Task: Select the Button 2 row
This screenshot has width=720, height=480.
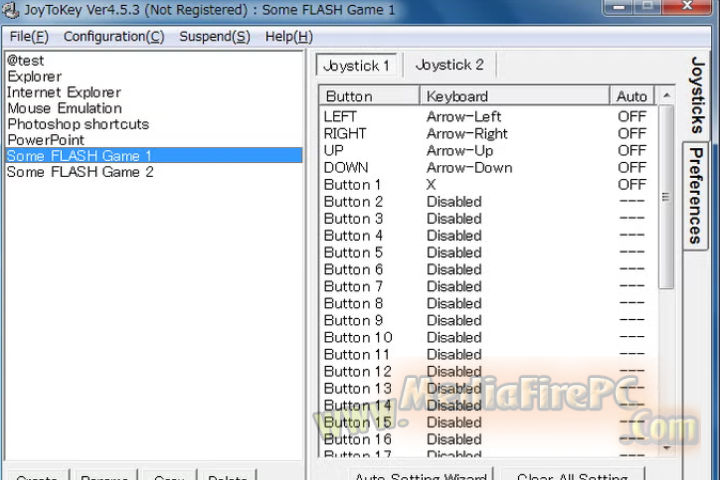Action: 489,202
